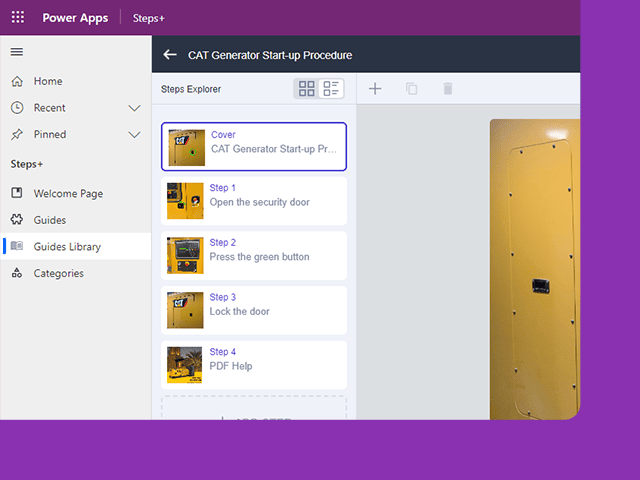The image size is (640, 480).
Task: Click the Categories shapes icon
Action: [17, 273]
